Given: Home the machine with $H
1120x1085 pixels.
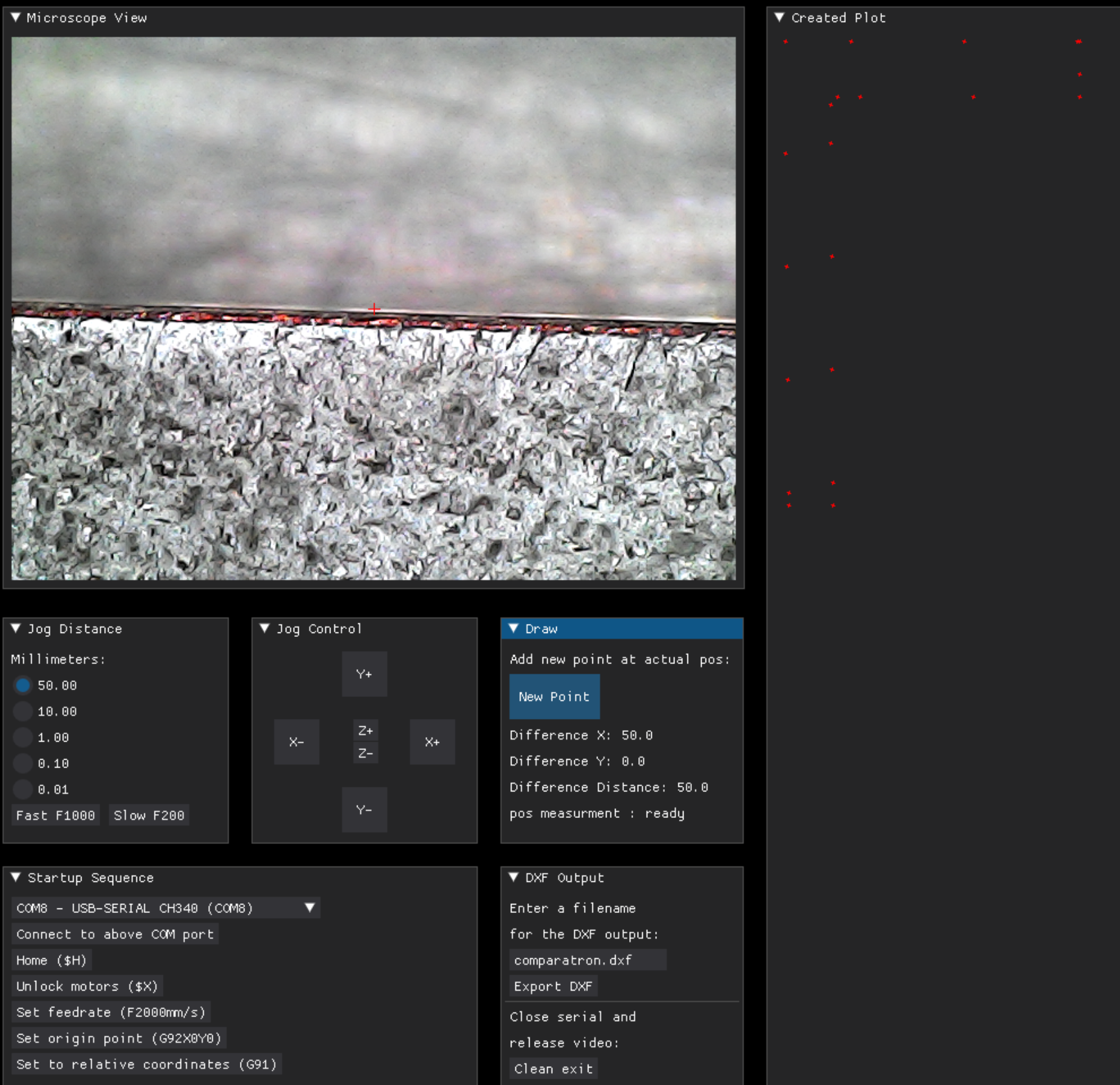Looking at the screenshot, I should (x=52, y=960).
